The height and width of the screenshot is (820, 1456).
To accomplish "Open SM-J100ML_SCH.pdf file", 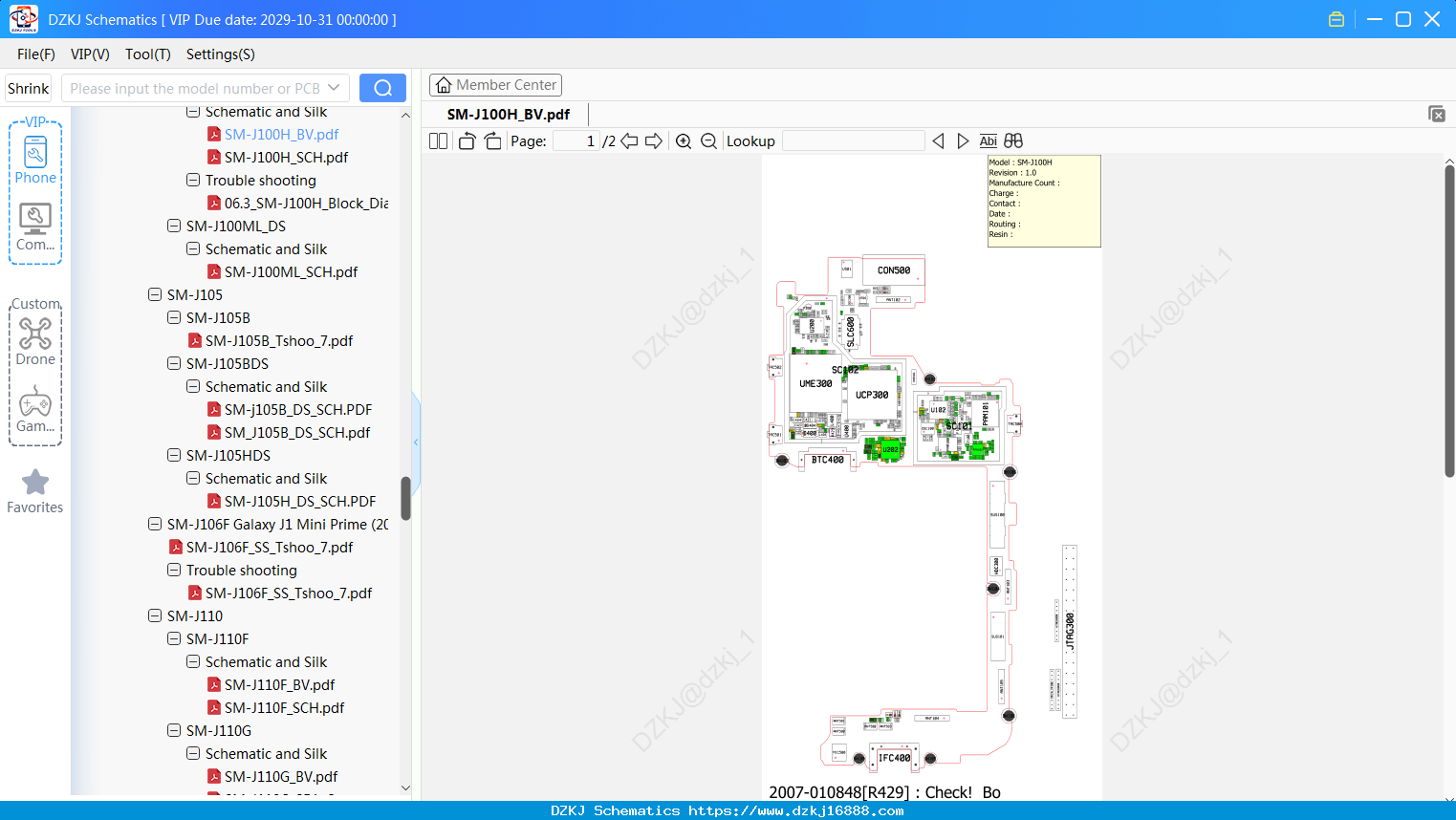I will pyautogui.click(x=291, y=271).
